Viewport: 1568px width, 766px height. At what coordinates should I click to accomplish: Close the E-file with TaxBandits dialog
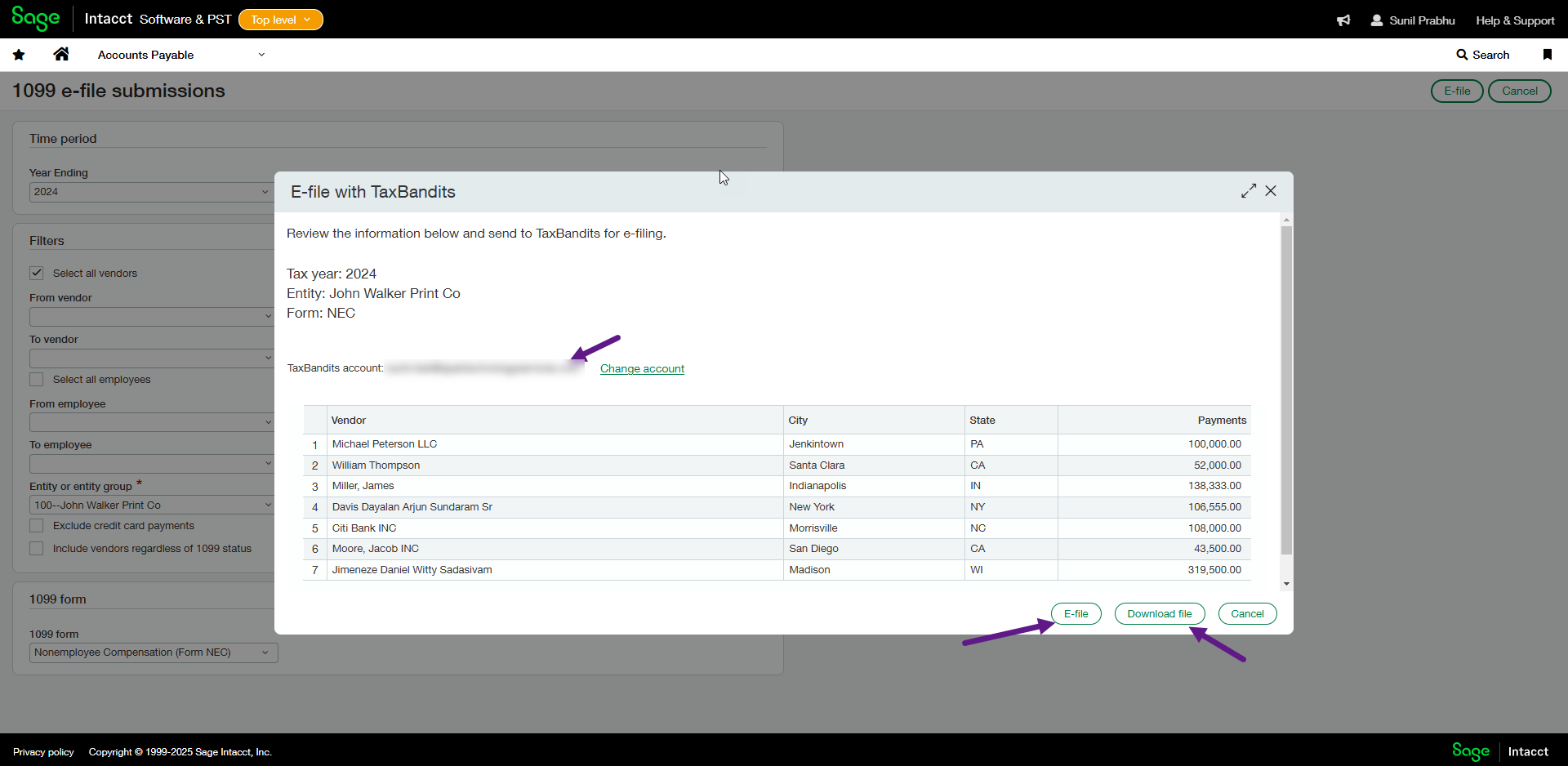coord(1271,191)
